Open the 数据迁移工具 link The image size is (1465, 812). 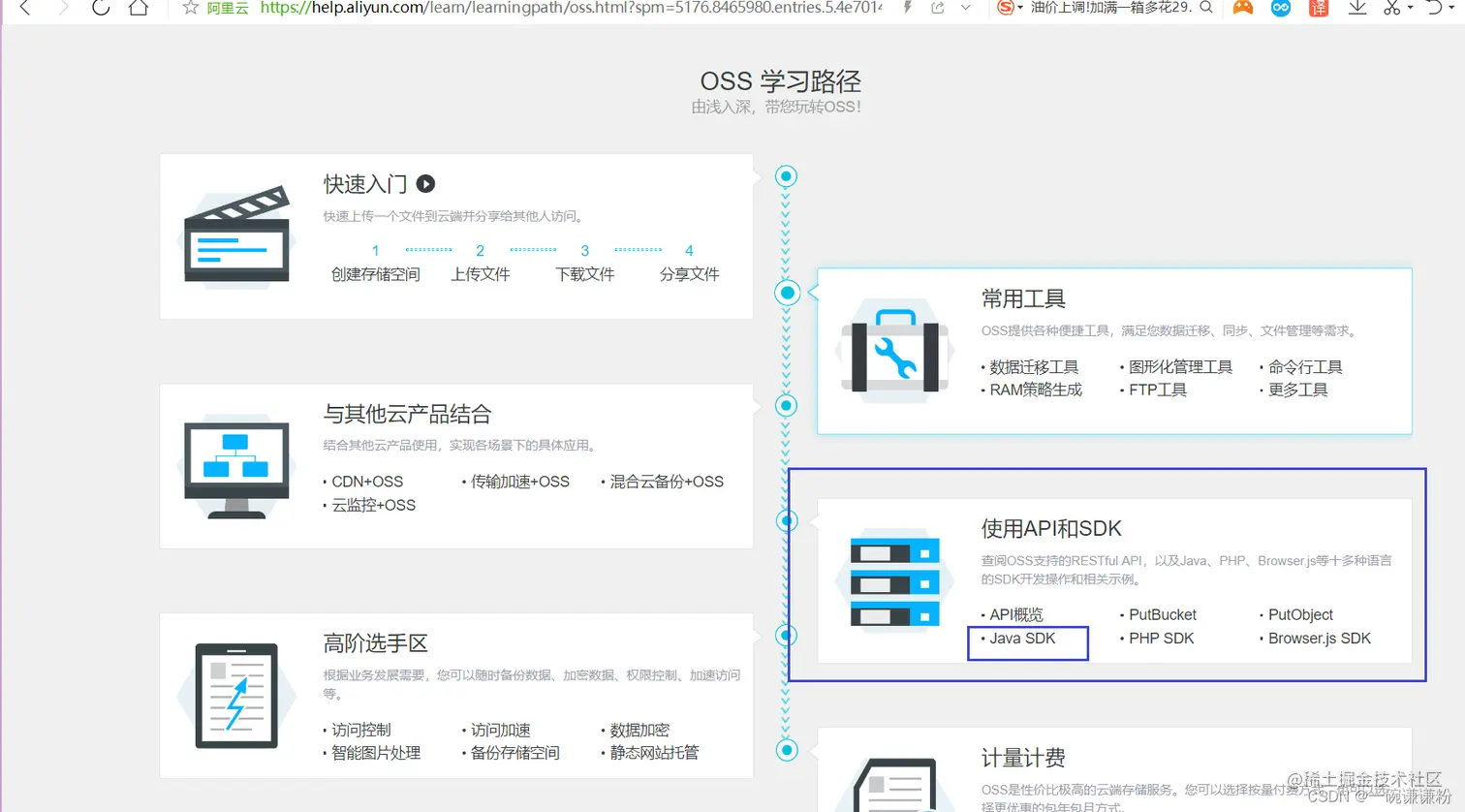coord(1034,367)
